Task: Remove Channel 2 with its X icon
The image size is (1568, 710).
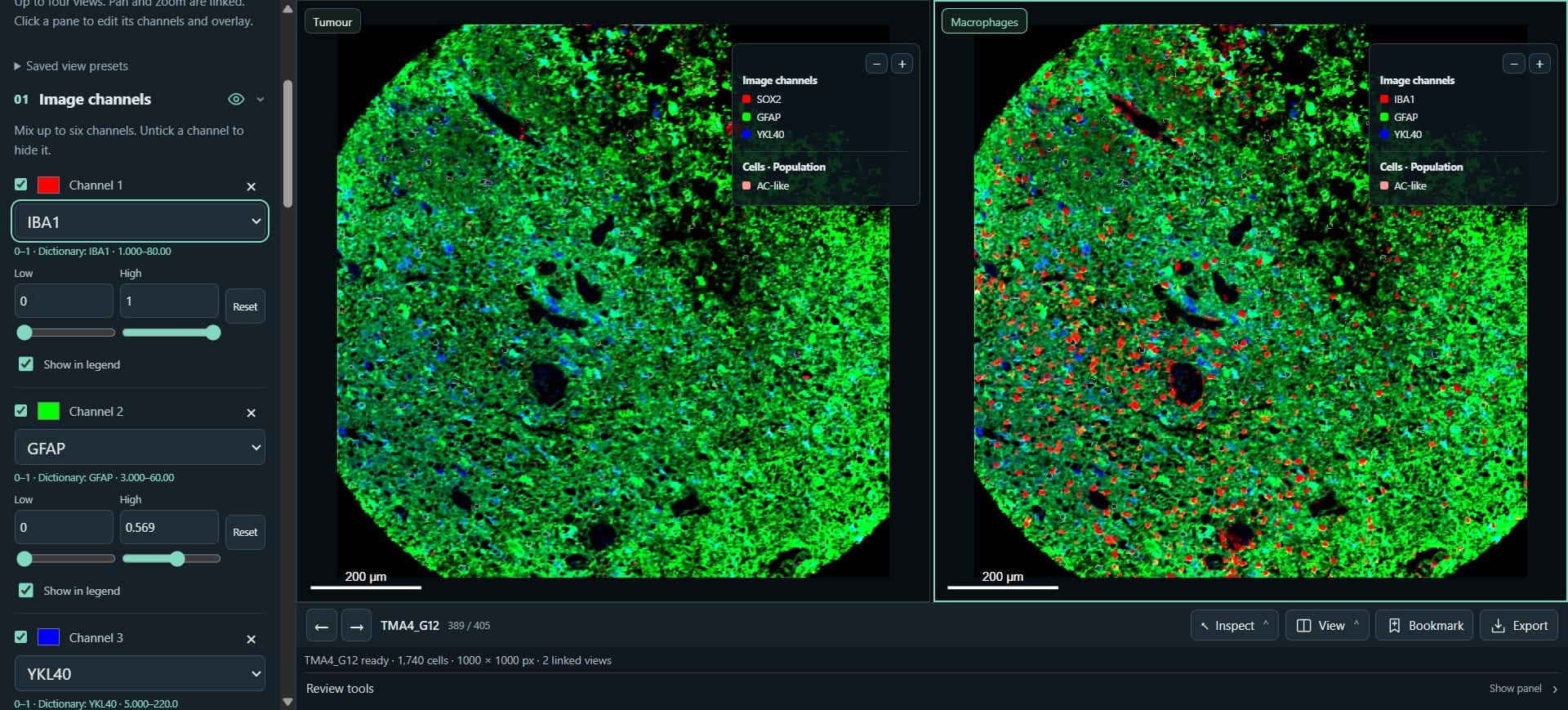Action: pos(251,413)
